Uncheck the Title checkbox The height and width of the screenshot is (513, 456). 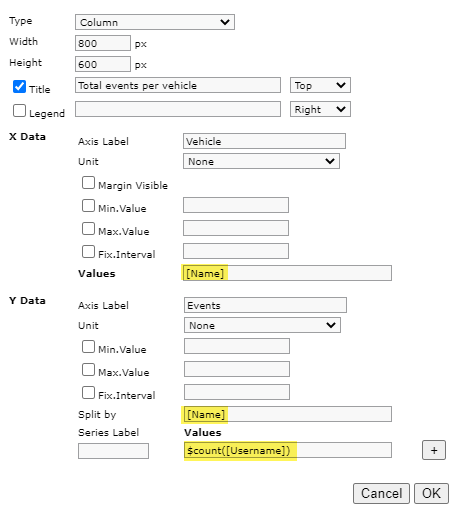pyautogui.click(x=19, y=87)
